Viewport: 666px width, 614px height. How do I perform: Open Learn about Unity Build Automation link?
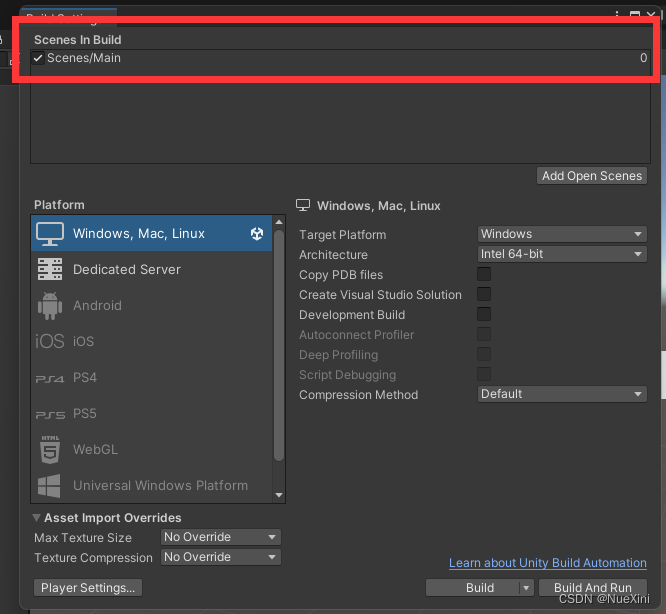548,563
